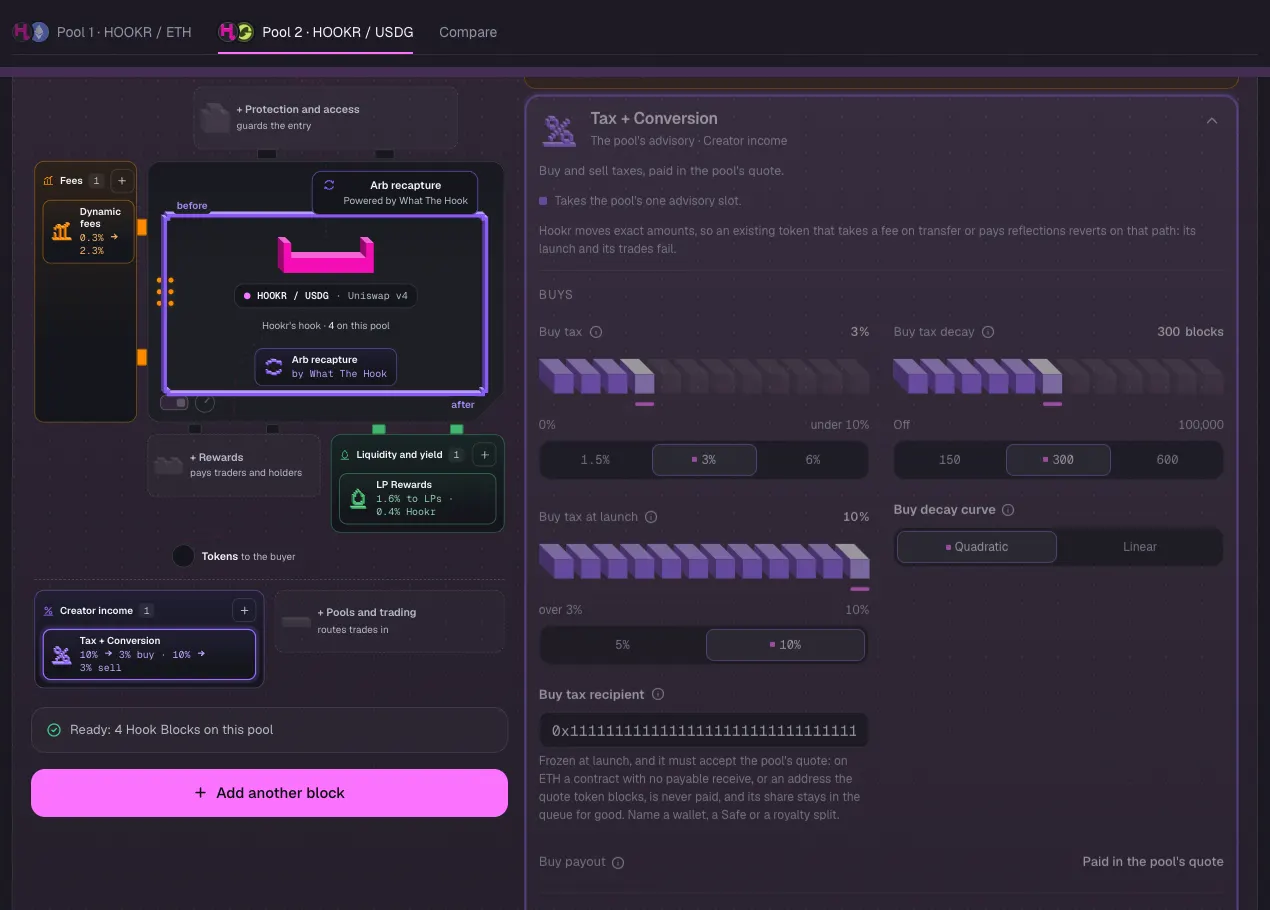This screenshot has height=910, width=1270.
Task: Select the 150 blocks decay preset
Action: tap(950, 460)
